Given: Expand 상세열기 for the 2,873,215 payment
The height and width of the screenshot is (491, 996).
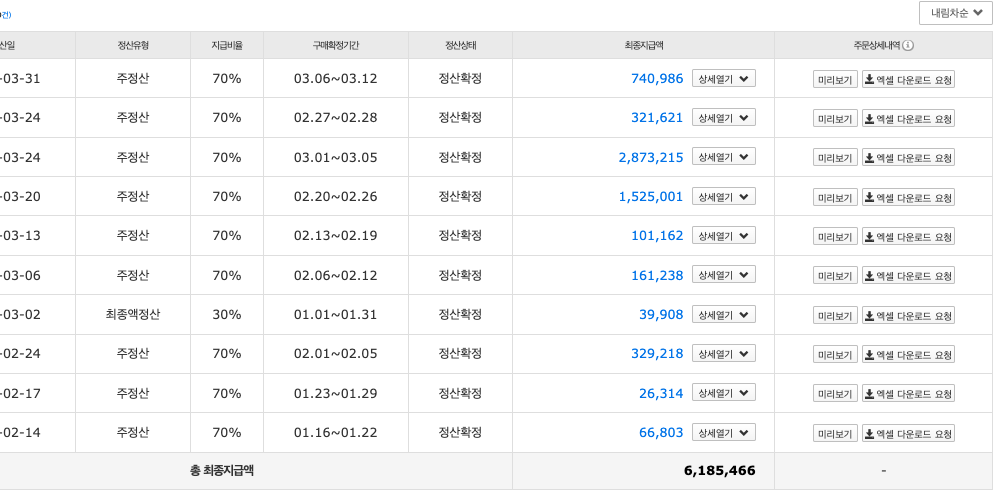Looking at the screenshot, I should (x=723, y=157).
